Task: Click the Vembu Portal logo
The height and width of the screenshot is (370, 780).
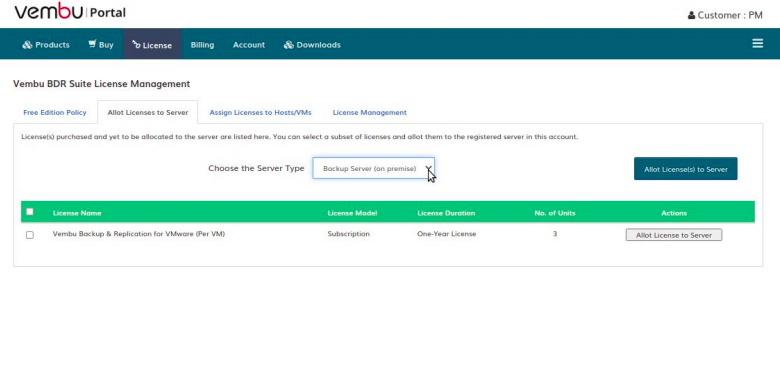Action: (x=70, y=11)
